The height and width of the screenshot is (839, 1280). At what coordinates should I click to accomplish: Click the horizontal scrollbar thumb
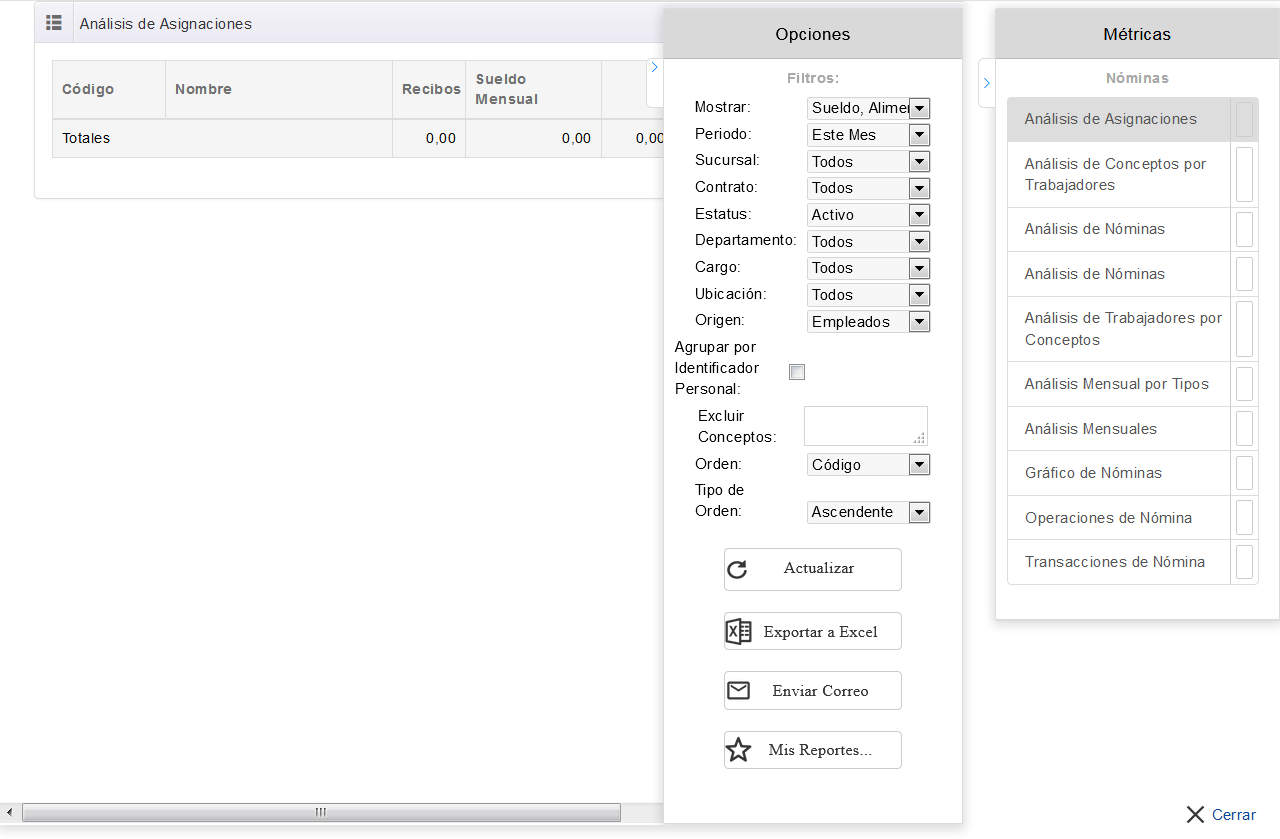pyautogui.click(x=320, y=812)
